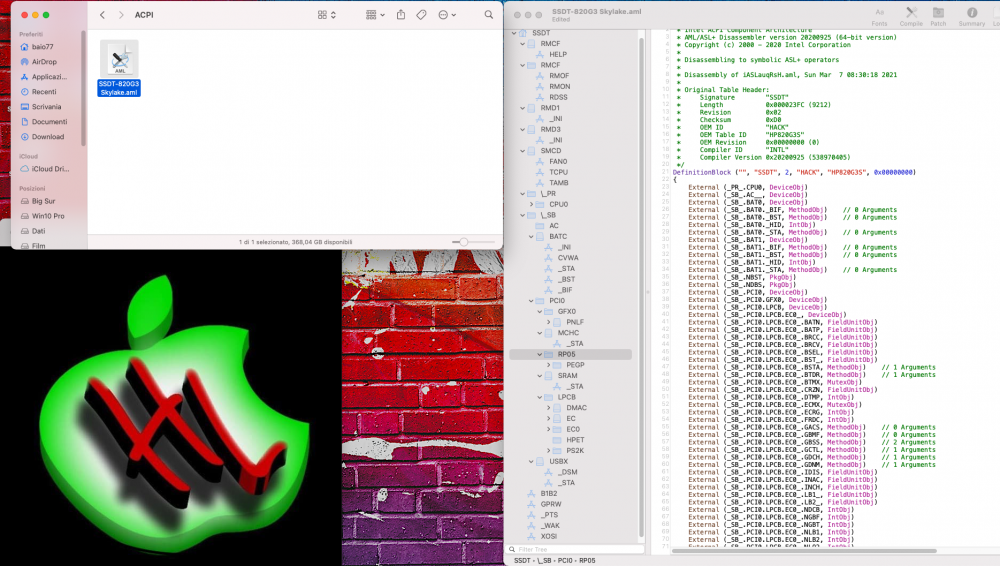Expand the PS2K tree node

pos(548,451)
